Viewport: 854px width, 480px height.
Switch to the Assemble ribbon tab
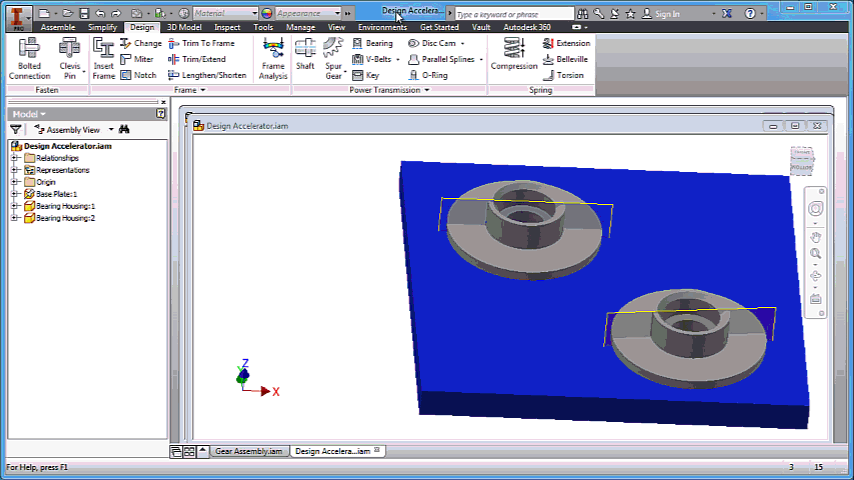point(58,27)
